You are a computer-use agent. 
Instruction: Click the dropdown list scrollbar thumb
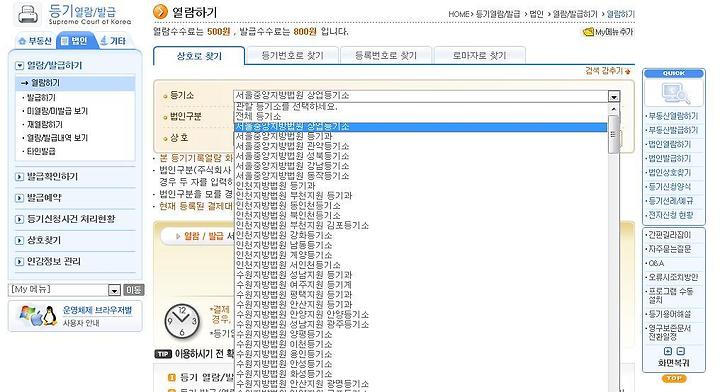click(x=613, y=134)
